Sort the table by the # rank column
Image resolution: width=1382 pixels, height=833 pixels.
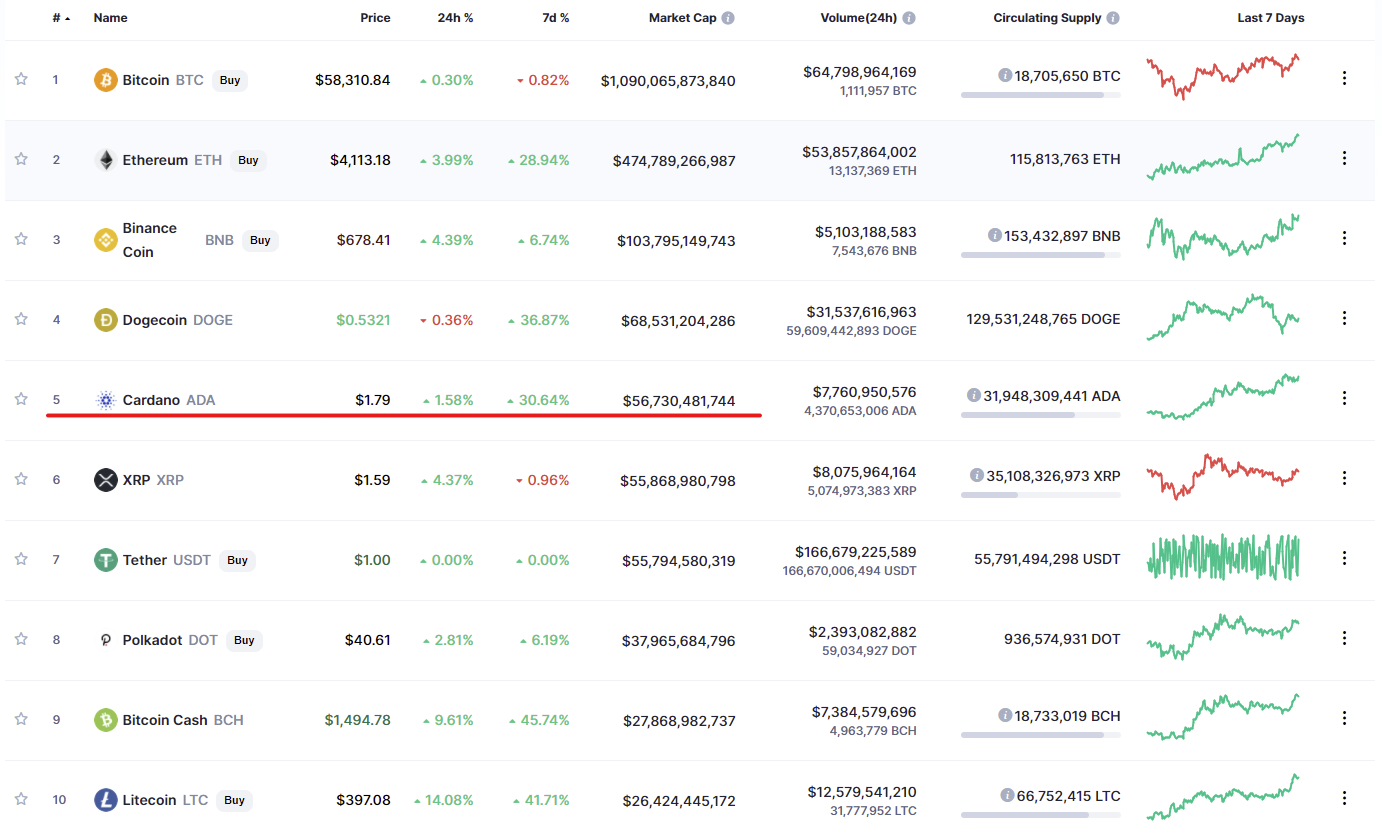tap(61, 18)
